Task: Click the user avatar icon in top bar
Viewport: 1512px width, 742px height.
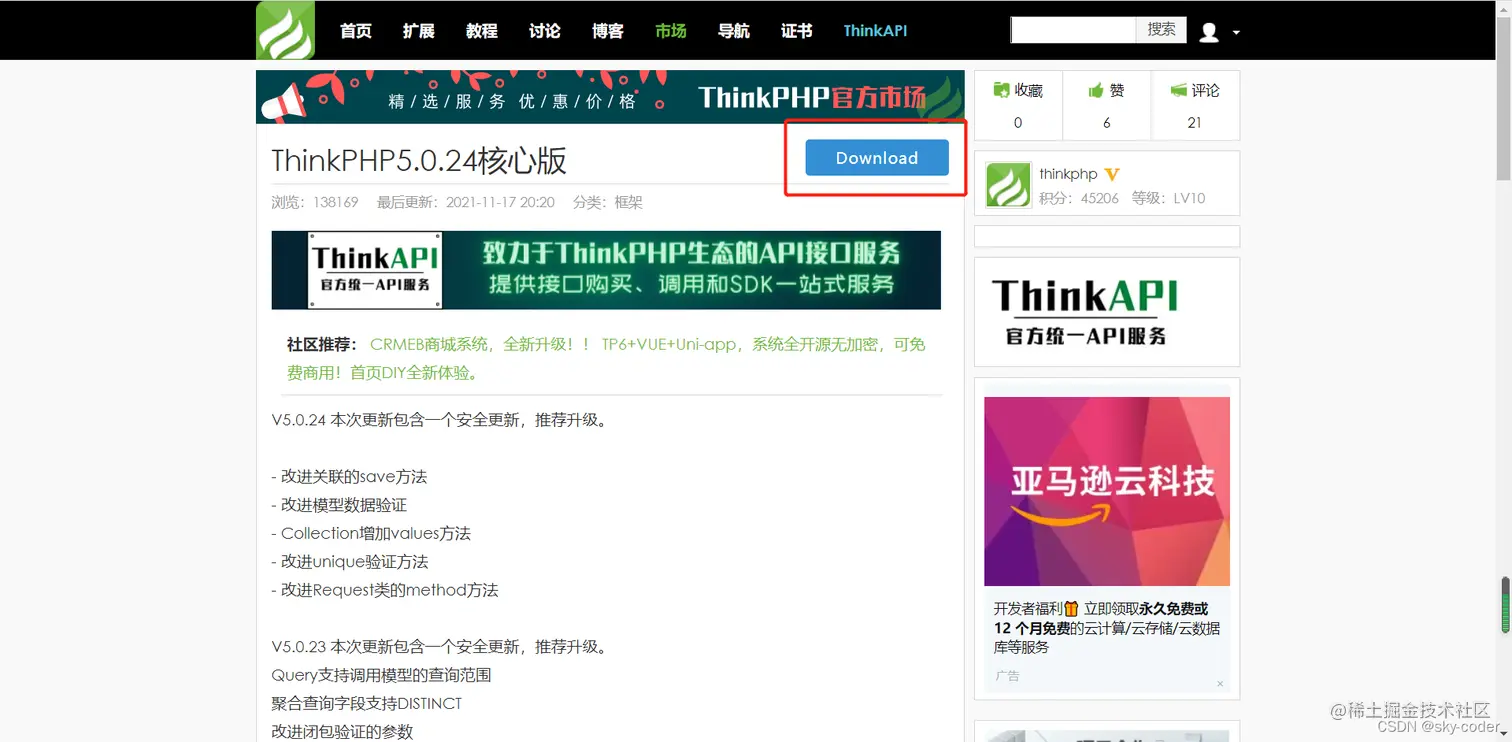Action: pos(1207,31)
